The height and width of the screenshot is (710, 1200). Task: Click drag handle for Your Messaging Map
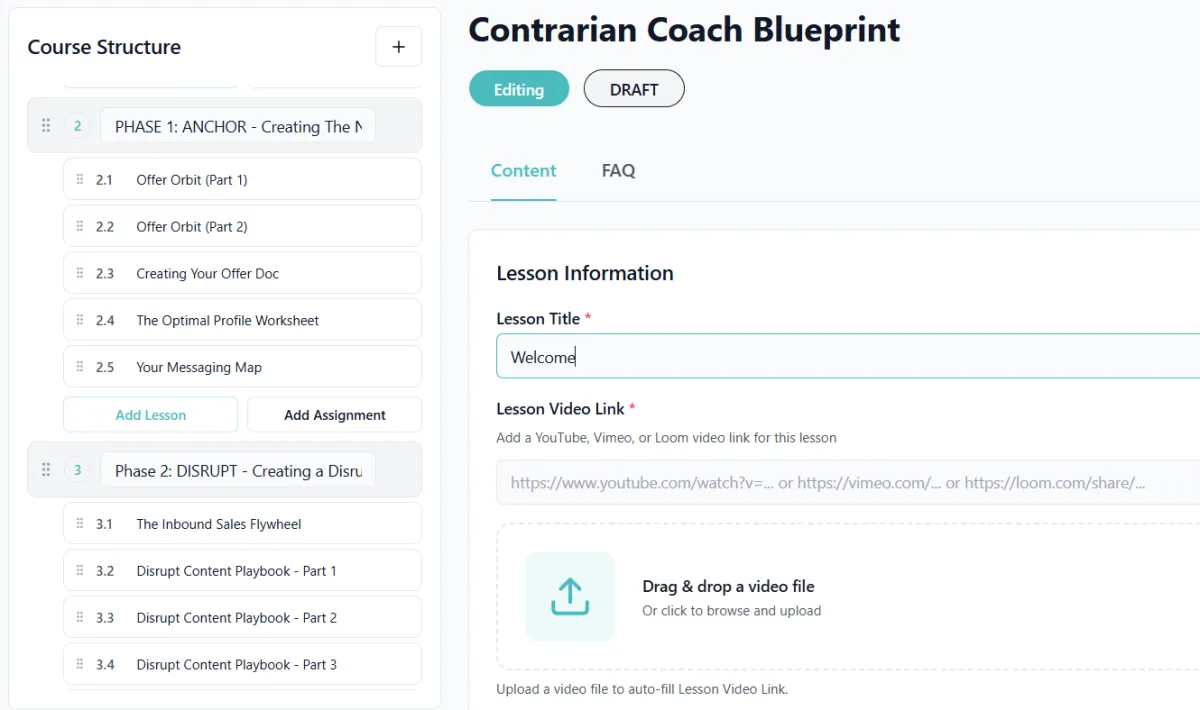(x=80, y=367)
